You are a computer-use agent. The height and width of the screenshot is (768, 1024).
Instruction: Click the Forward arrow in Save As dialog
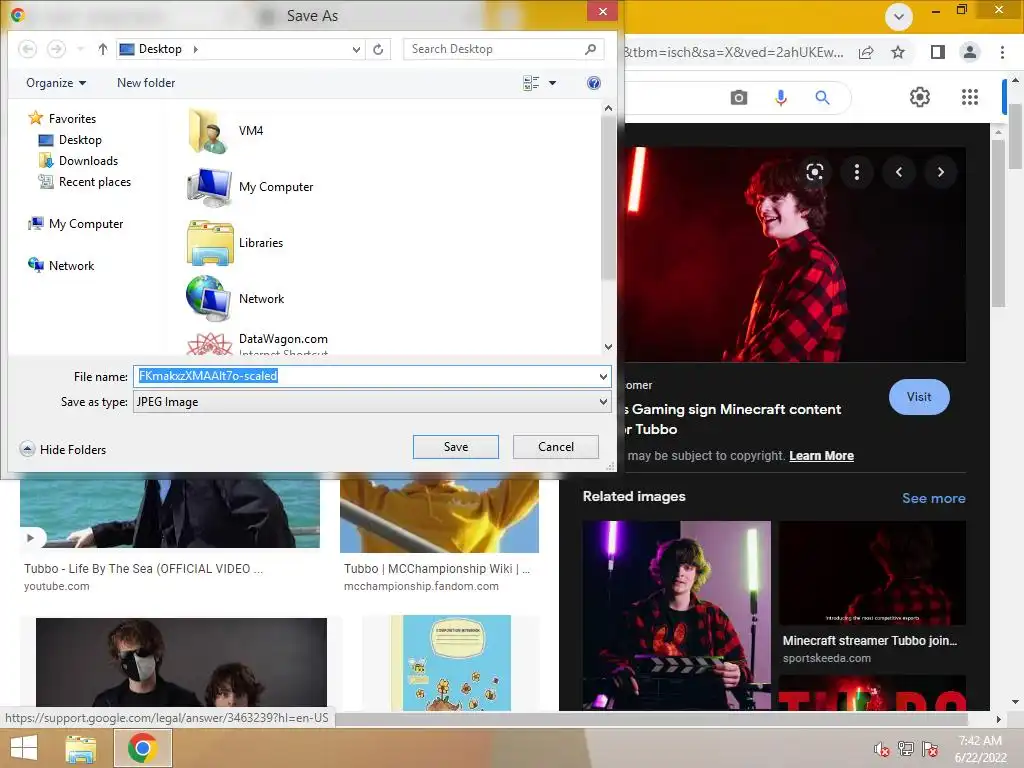coord(56,49)
